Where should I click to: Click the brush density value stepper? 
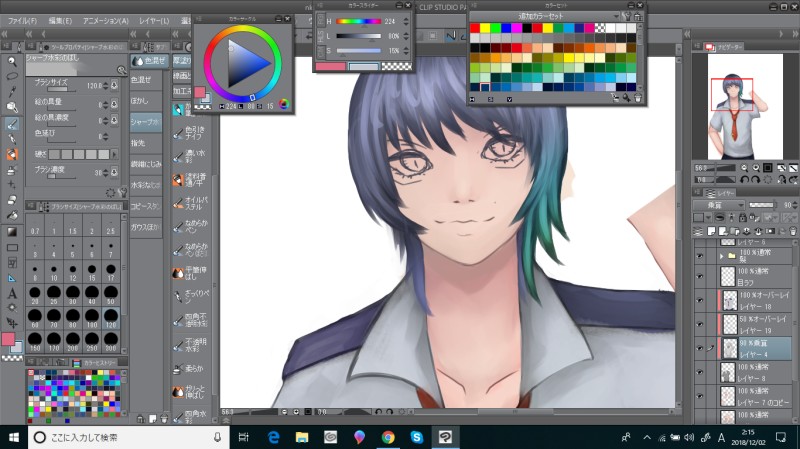point(106,172)
